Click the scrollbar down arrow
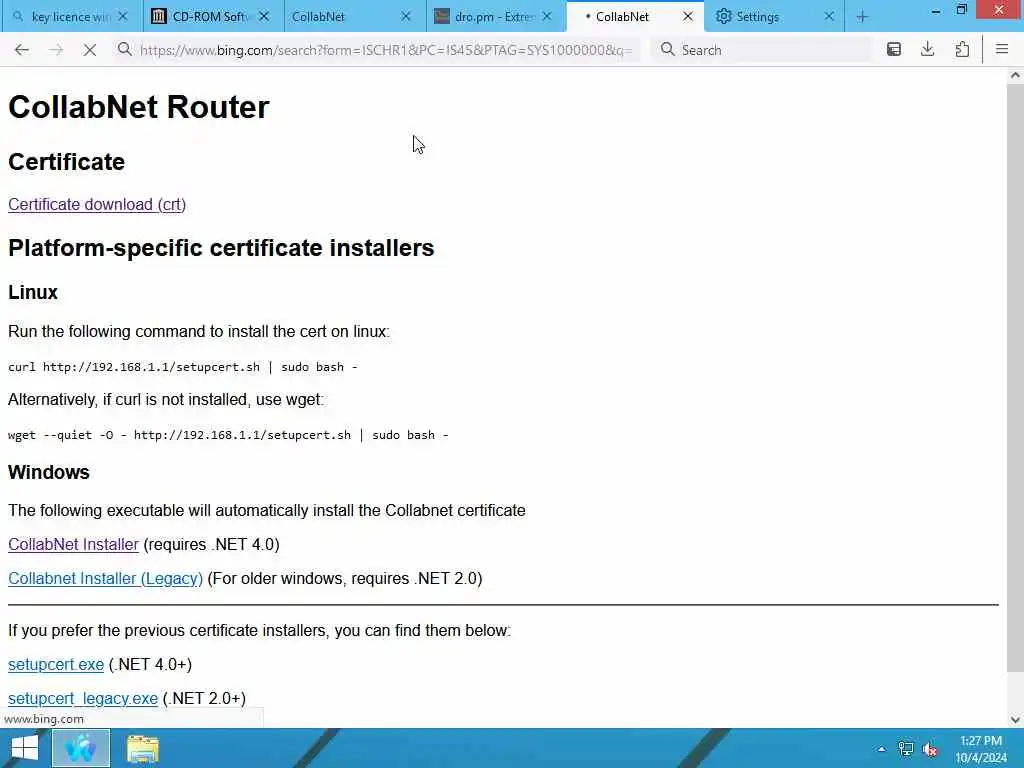 pyautogui.click(x=1015, y=720)
